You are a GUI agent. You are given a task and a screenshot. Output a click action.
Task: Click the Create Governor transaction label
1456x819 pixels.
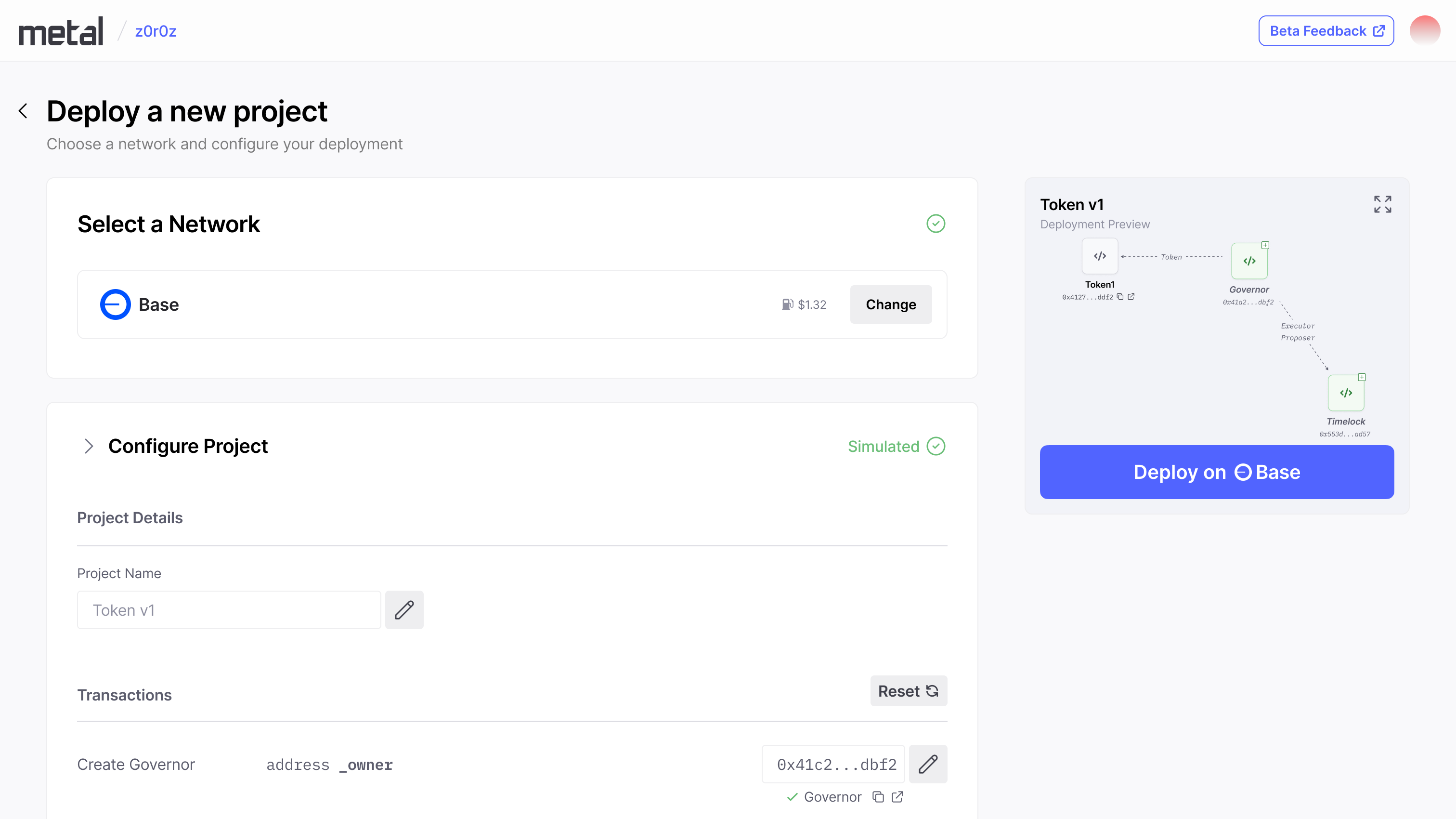coord(136,765)
